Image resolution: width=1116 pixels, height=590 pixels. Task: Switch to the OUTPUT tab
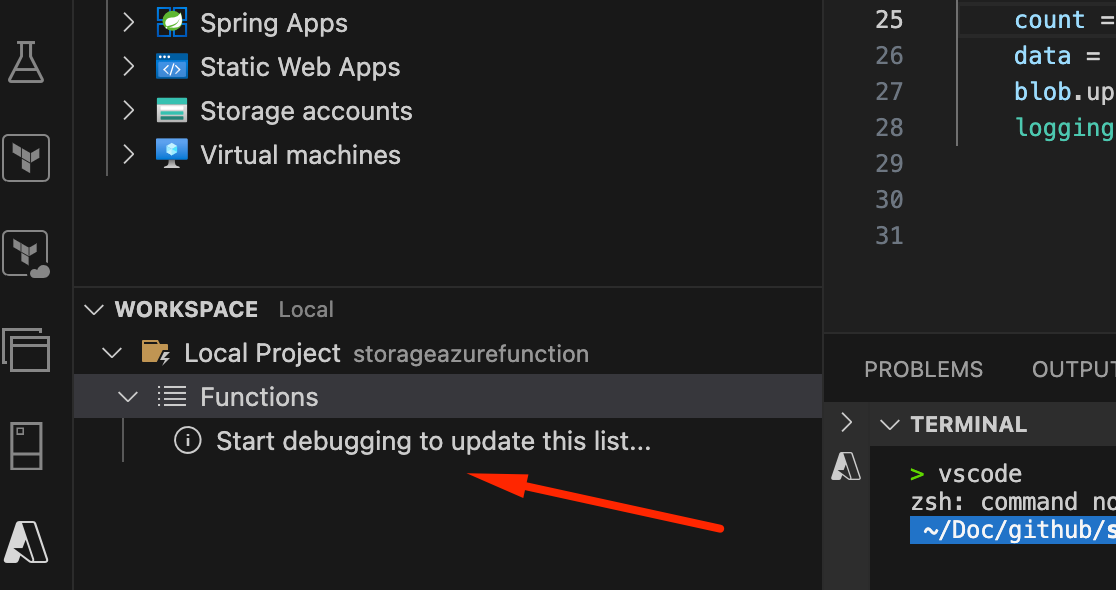tap(1074, 369)
